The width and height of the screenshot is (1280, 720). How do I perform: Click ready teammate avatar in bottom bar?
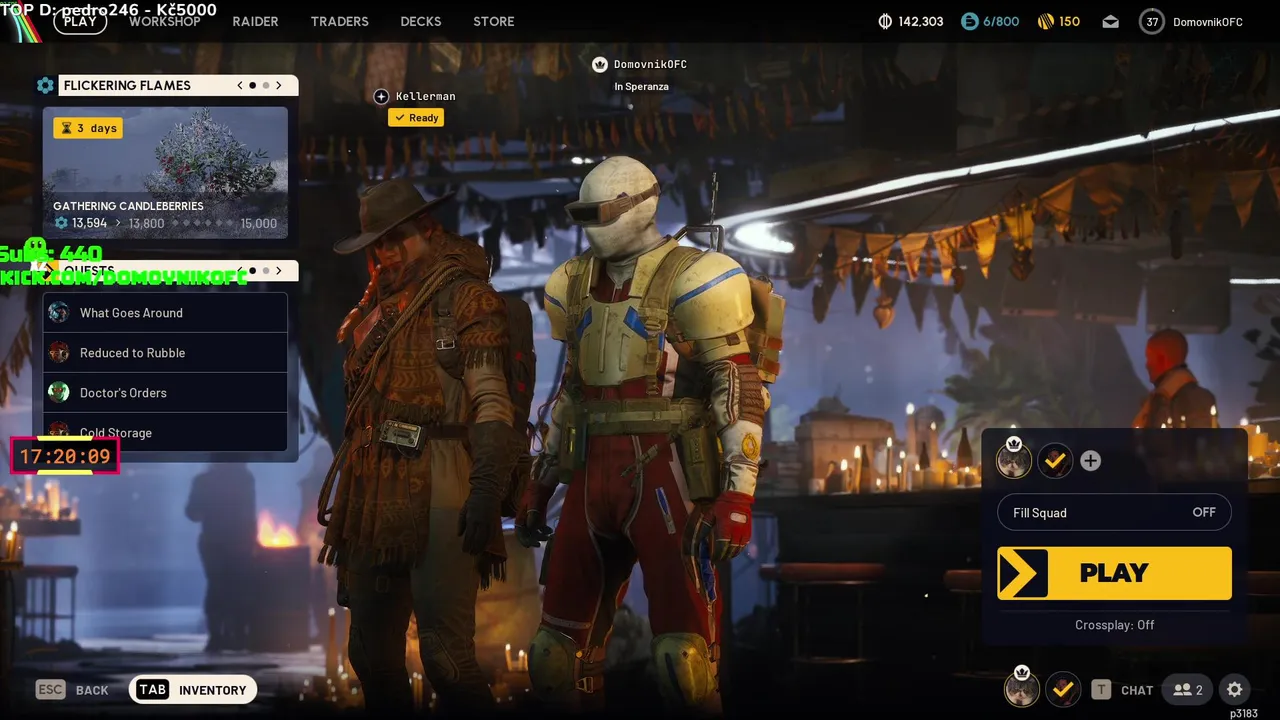point(1063,689)
